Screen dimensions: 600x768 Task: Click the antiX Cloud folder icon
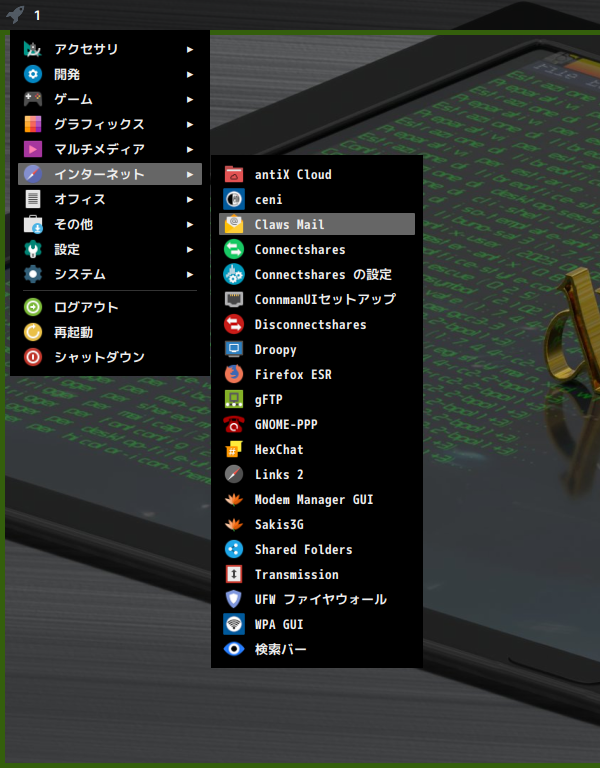click(x=234, y=174)
